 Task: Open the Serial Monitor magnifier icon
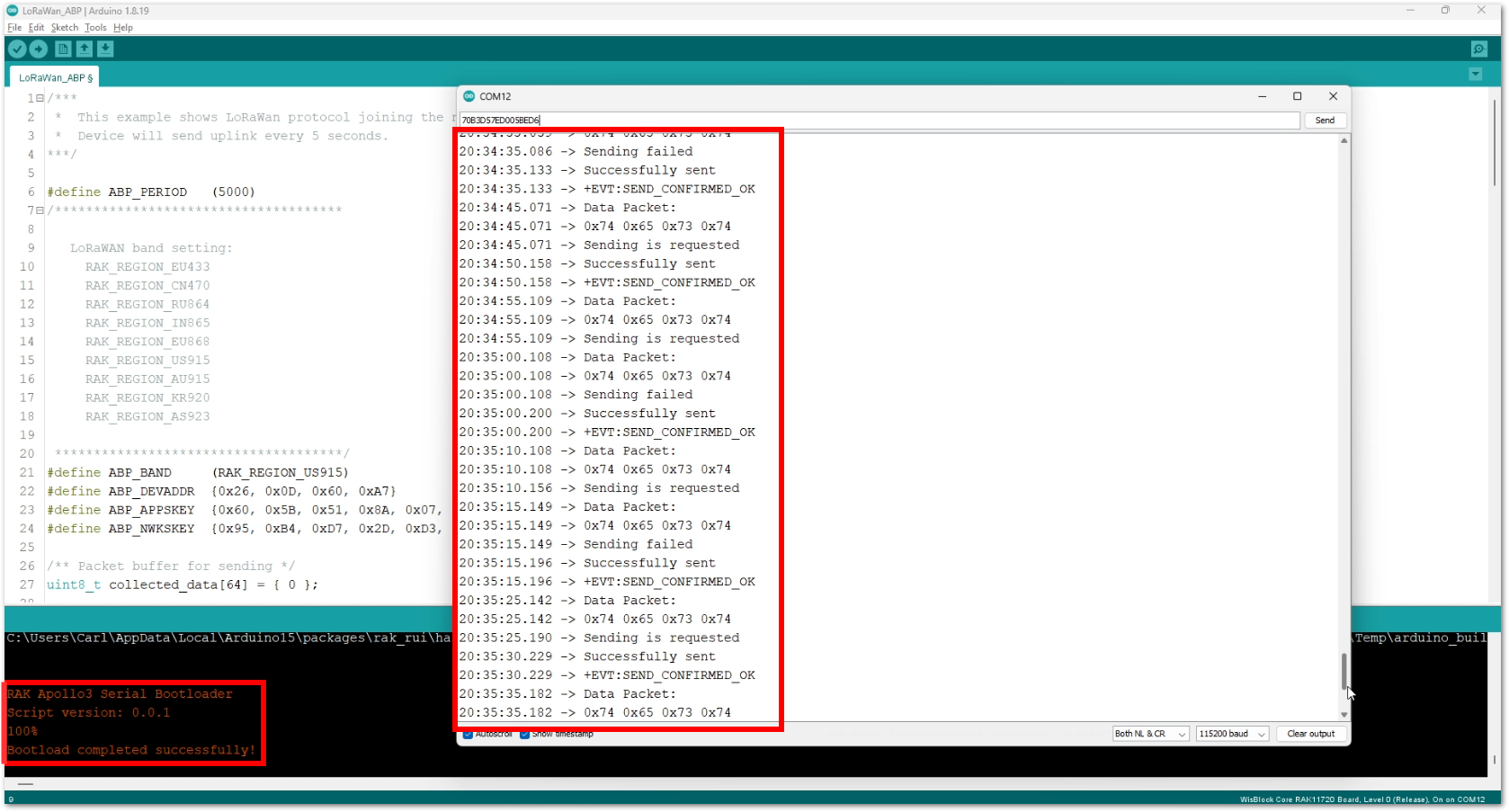[x=1479, y=49]
